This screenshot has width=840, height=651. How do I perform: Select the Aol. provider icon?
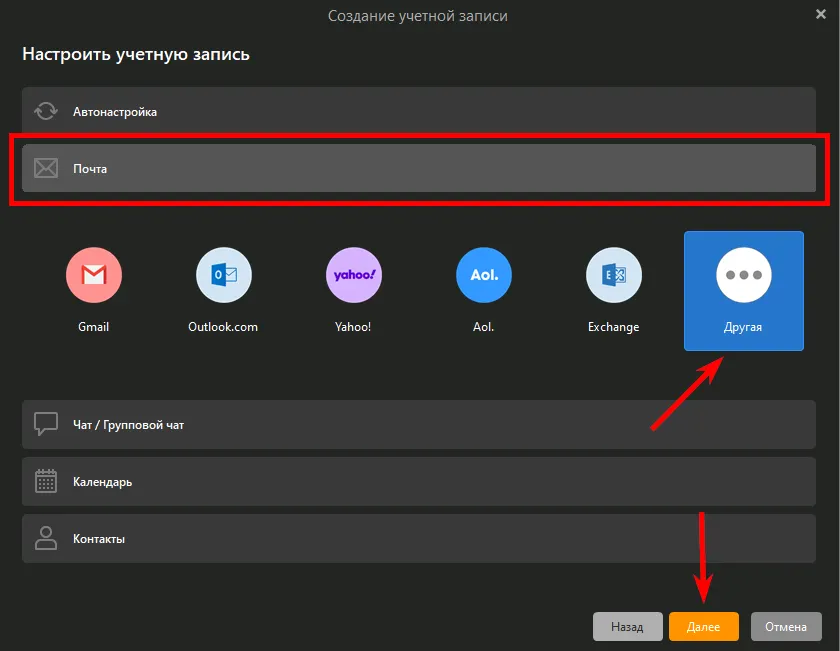click(x=483, y=274)
